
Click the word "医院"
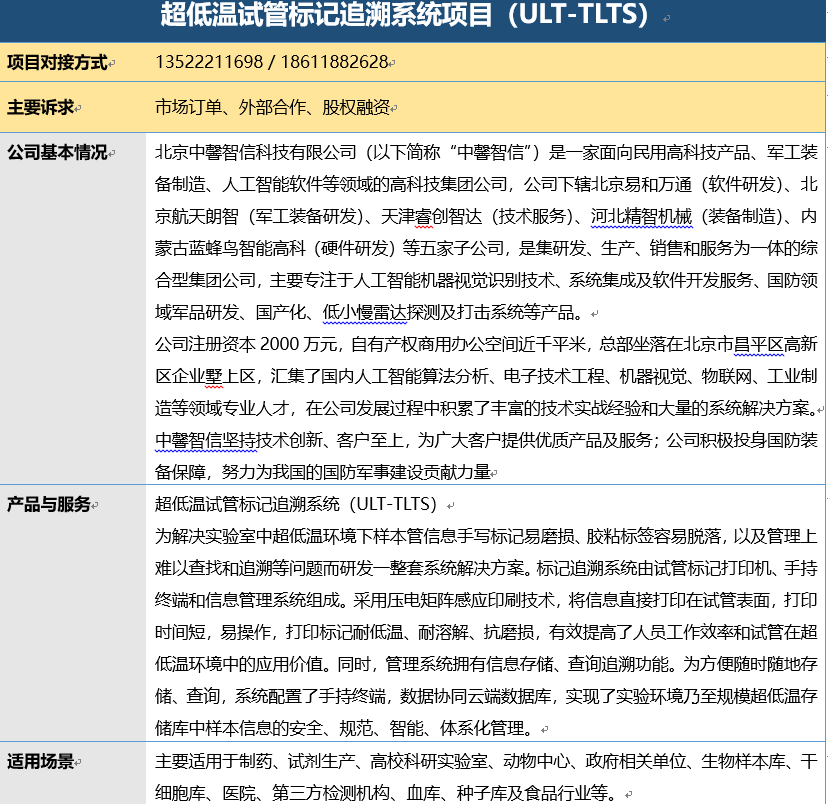239,793
